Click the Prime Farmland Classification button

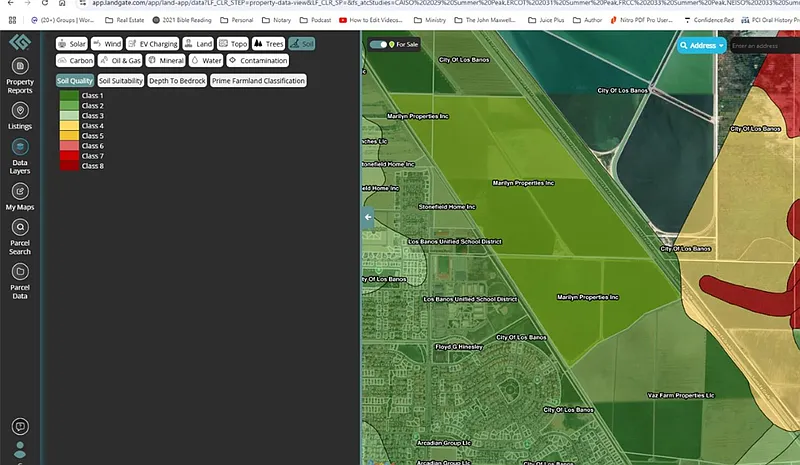(258, 80)
